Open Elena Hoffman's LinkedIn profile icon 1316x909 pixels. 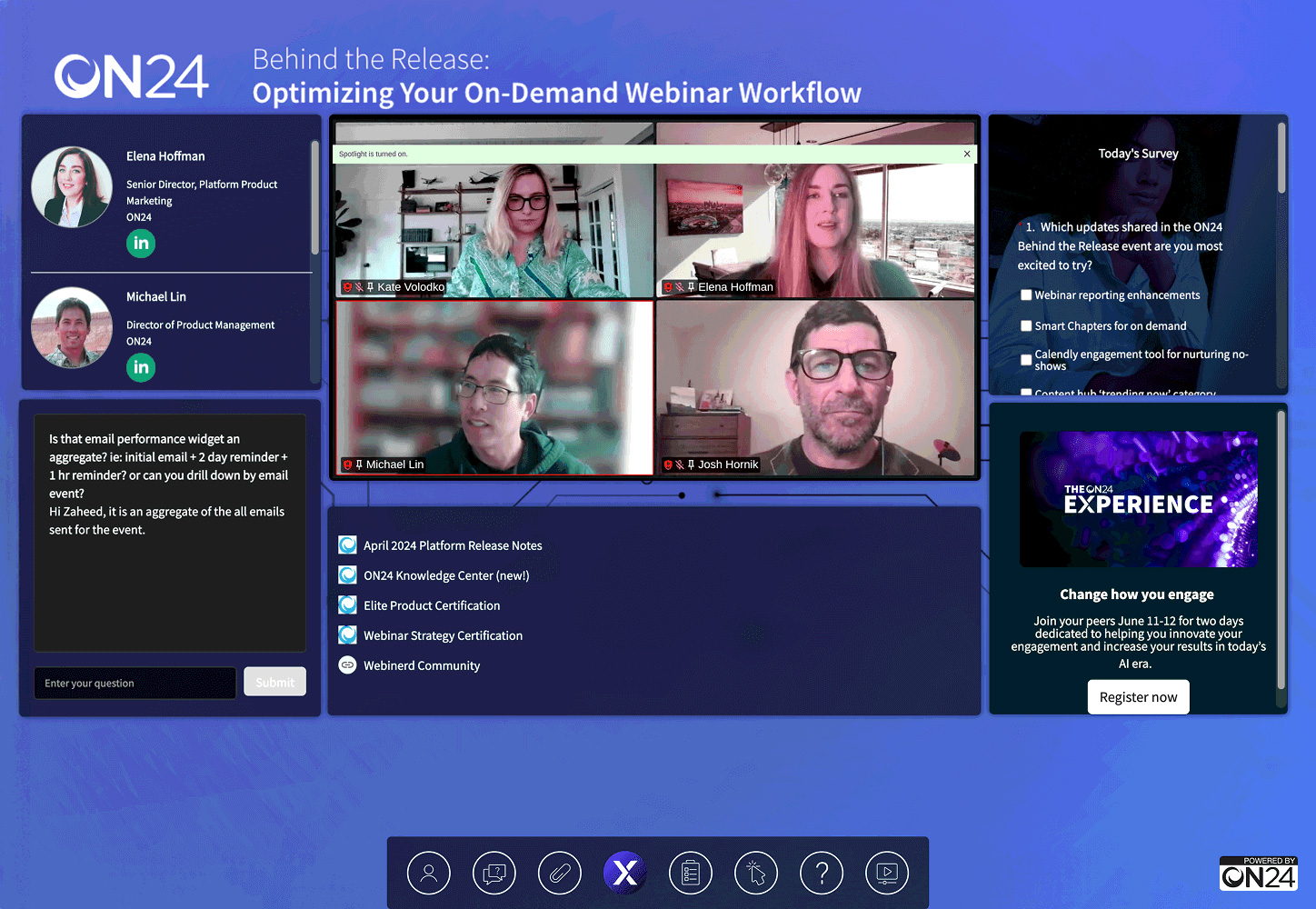141,243
